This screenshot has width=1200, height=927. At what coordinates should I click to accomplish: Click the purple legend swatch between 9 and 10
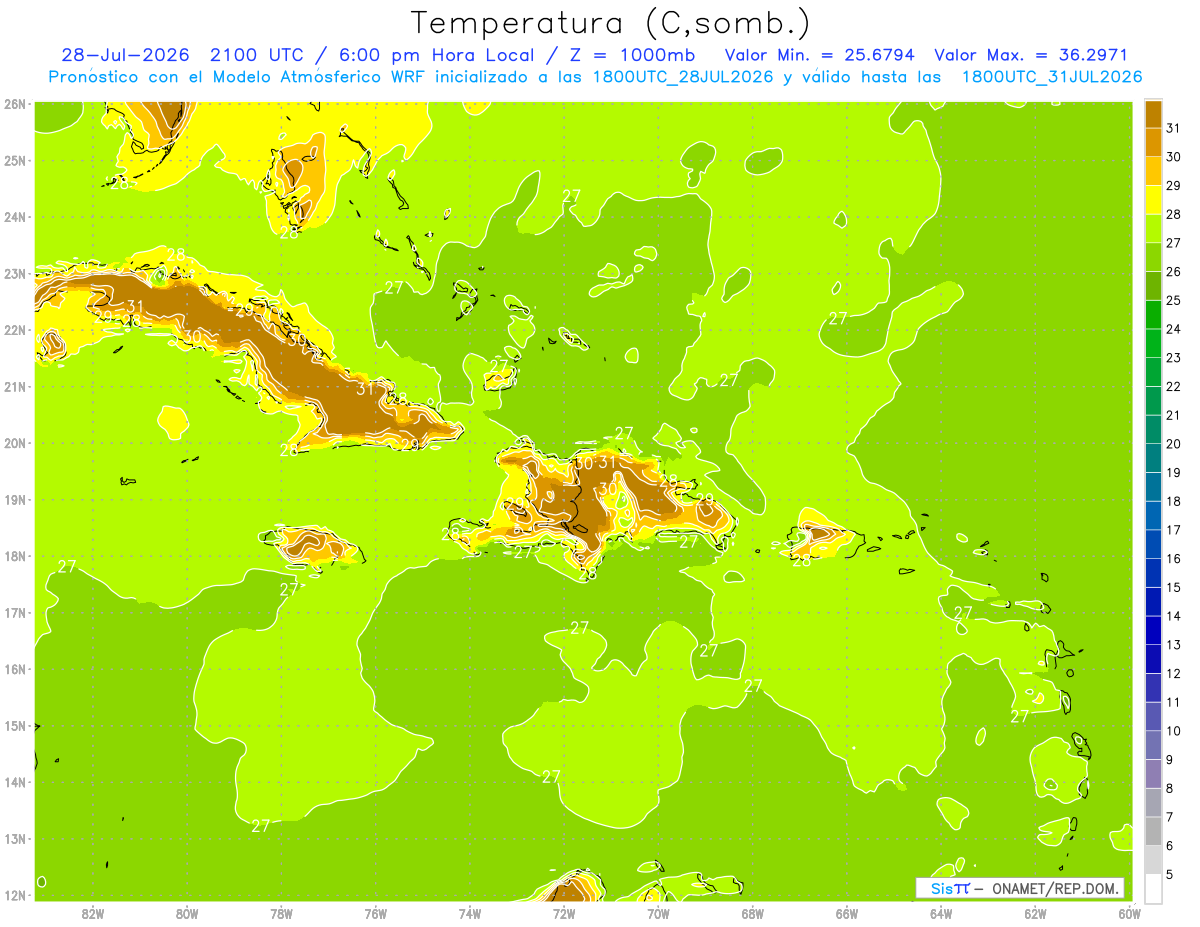click(1153, 745)
